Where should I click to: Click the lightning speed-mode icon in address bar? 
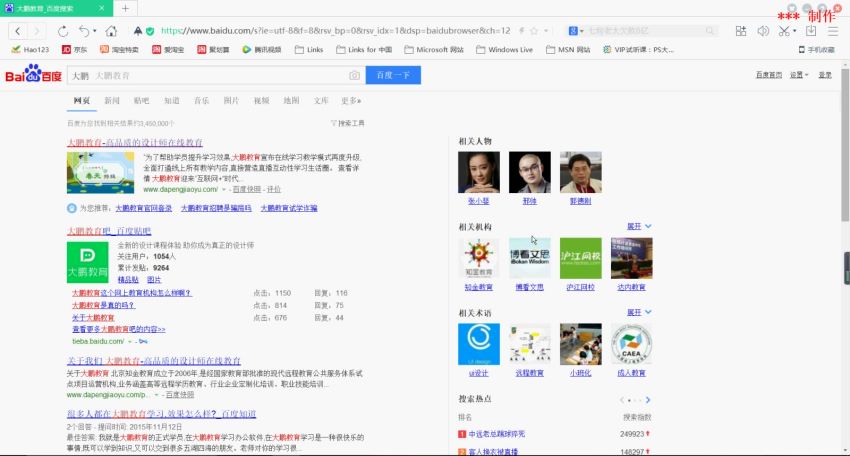(x=521, y=31)
